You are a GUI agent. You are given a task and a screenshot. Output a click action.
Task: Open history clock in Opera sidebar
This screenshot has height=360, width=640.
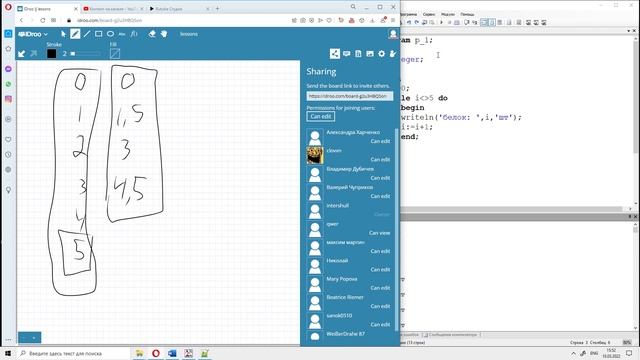coord(9,155)
